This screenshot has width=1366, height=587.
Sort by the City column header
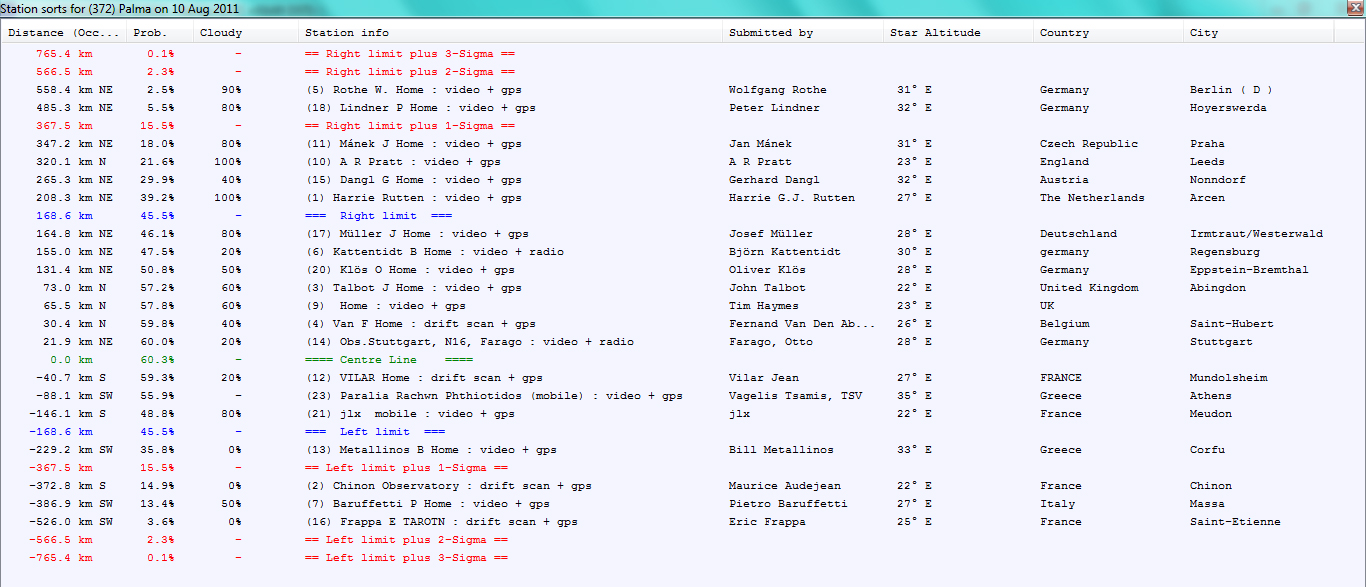pos(1259,33)
